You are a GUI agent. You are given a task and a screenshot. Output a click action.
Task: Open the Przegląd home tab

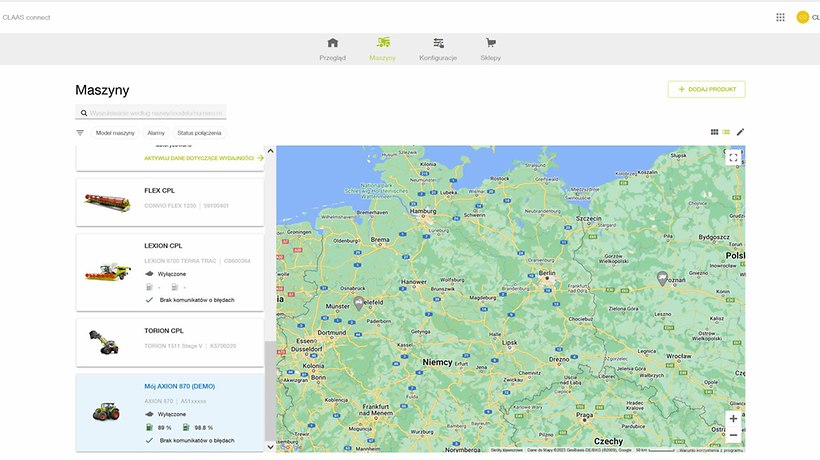click(x=333, y=49)
